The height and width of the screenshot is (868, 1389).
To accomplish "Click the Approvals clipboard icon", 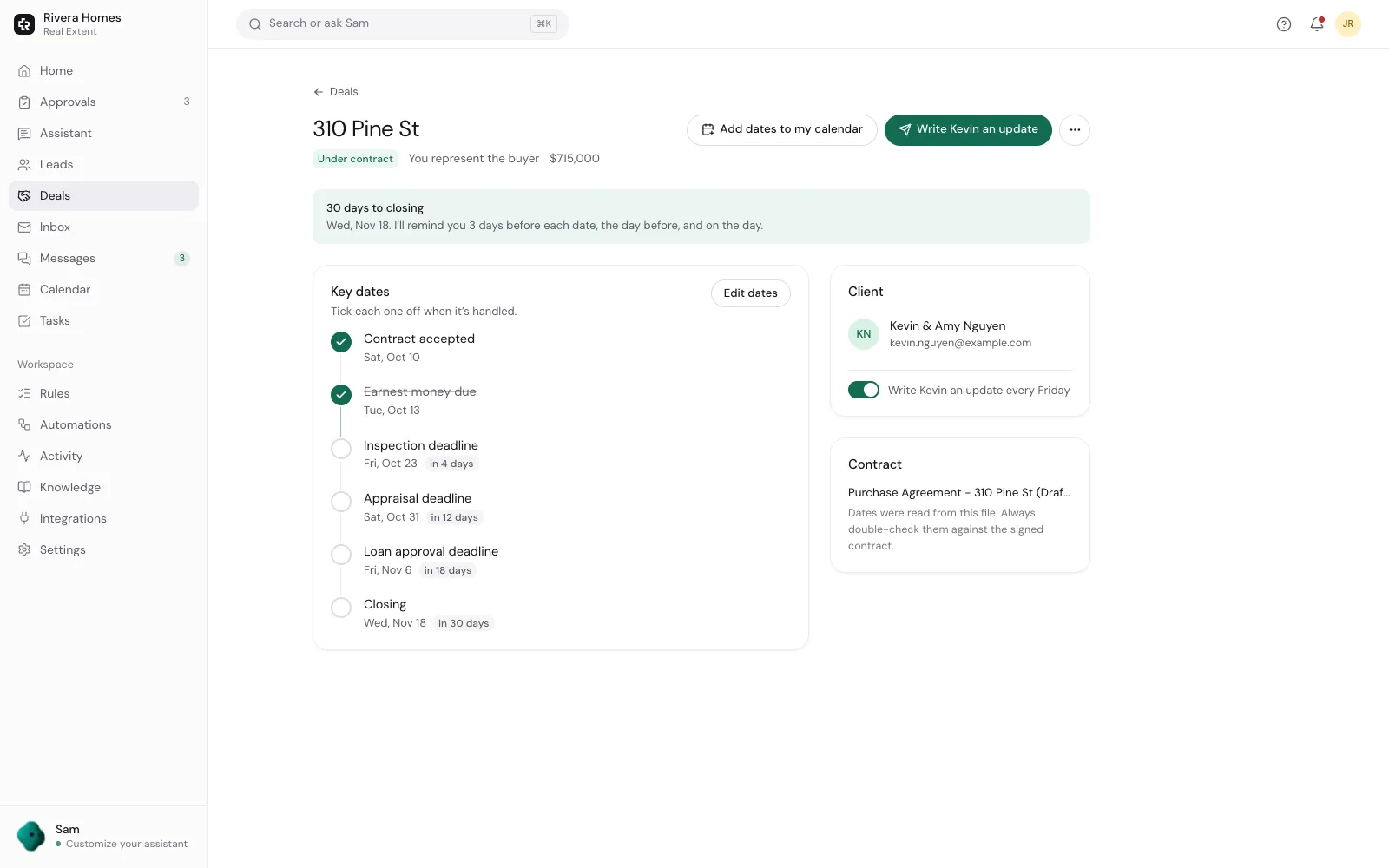I will (24, 102).
